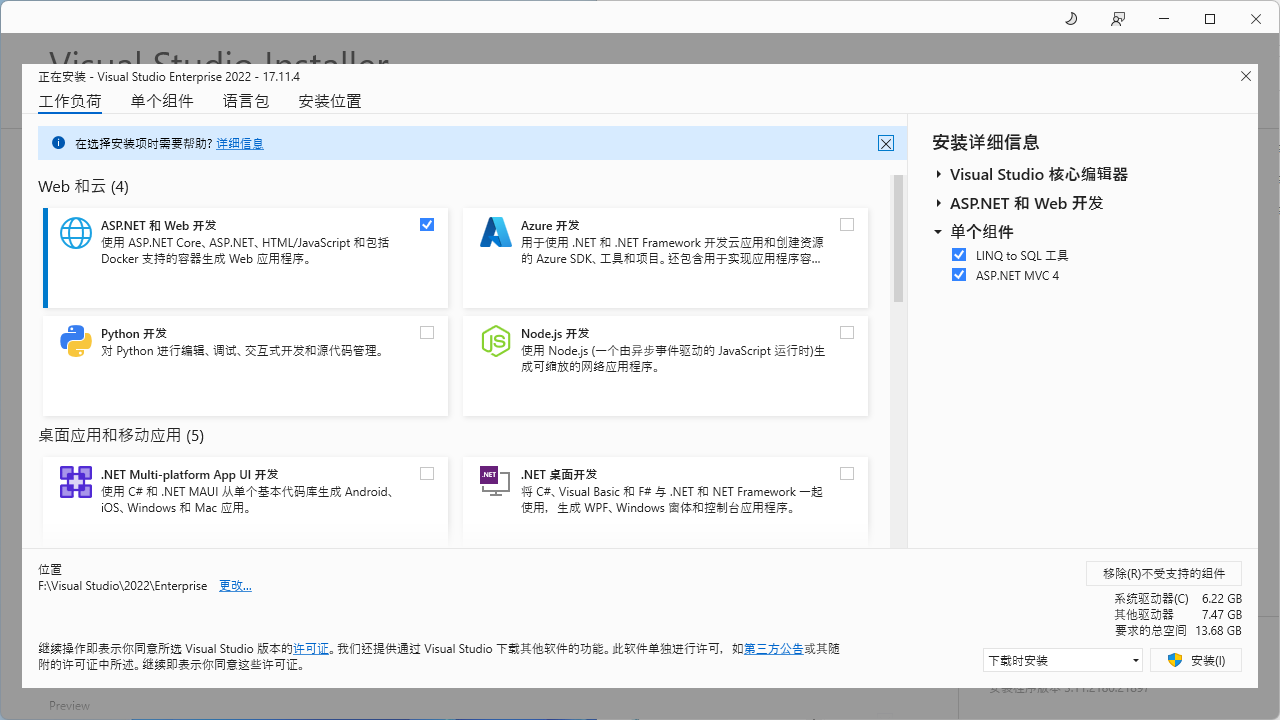Image resolution: width=1280 pixels, height=720 pixels.
Task: Open the feedback icon in title bar
Action: pos(1118,18)
